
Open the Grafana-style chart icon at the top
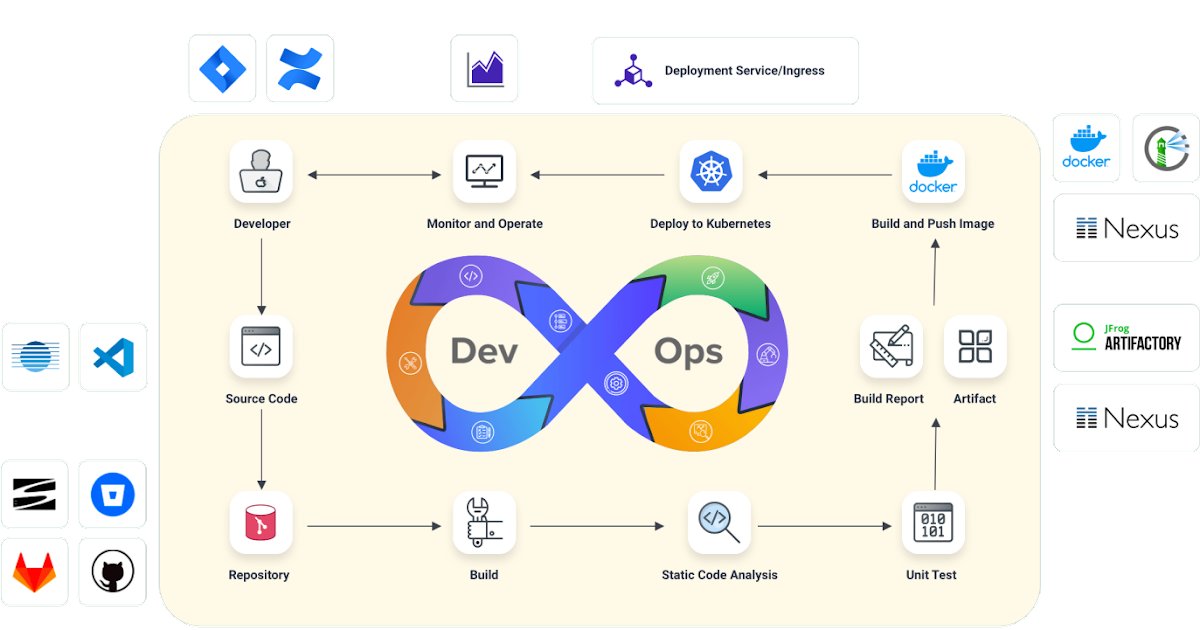pyautogui.click(x=484, y=67)
